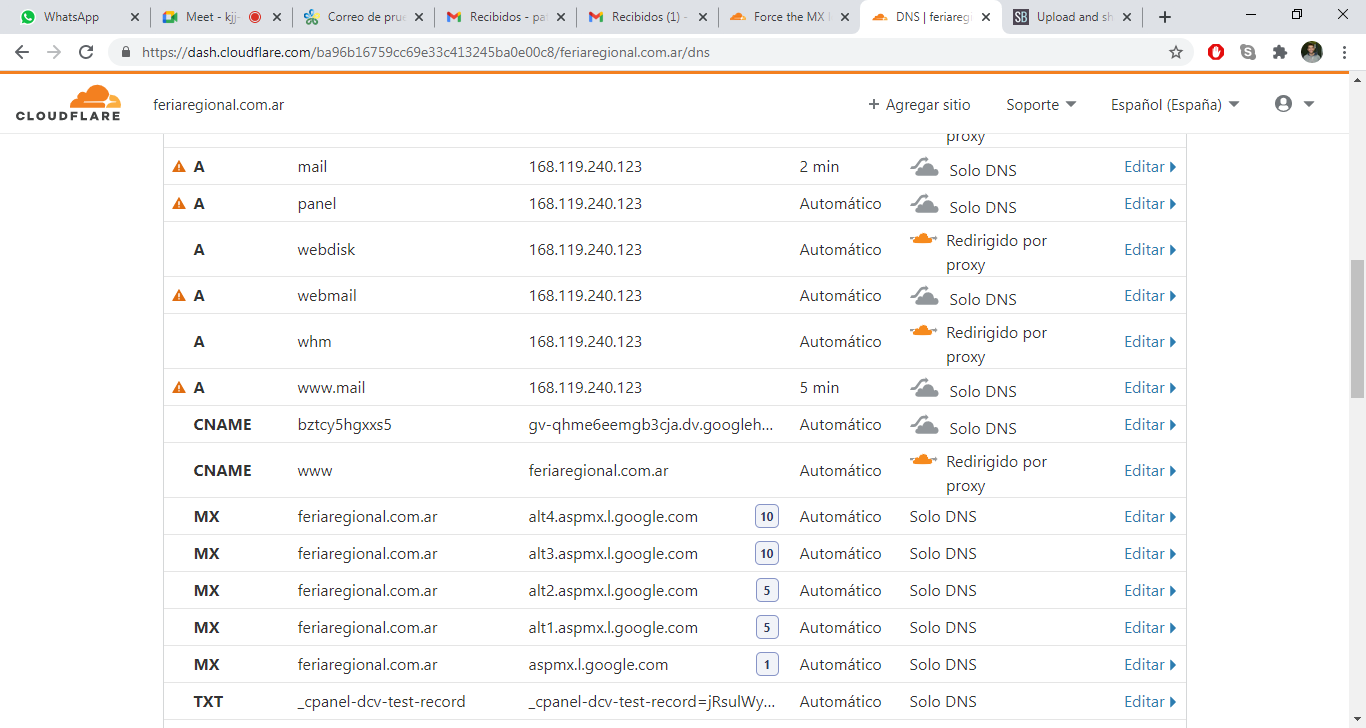Close the Force the MX tab

point(845,17)
